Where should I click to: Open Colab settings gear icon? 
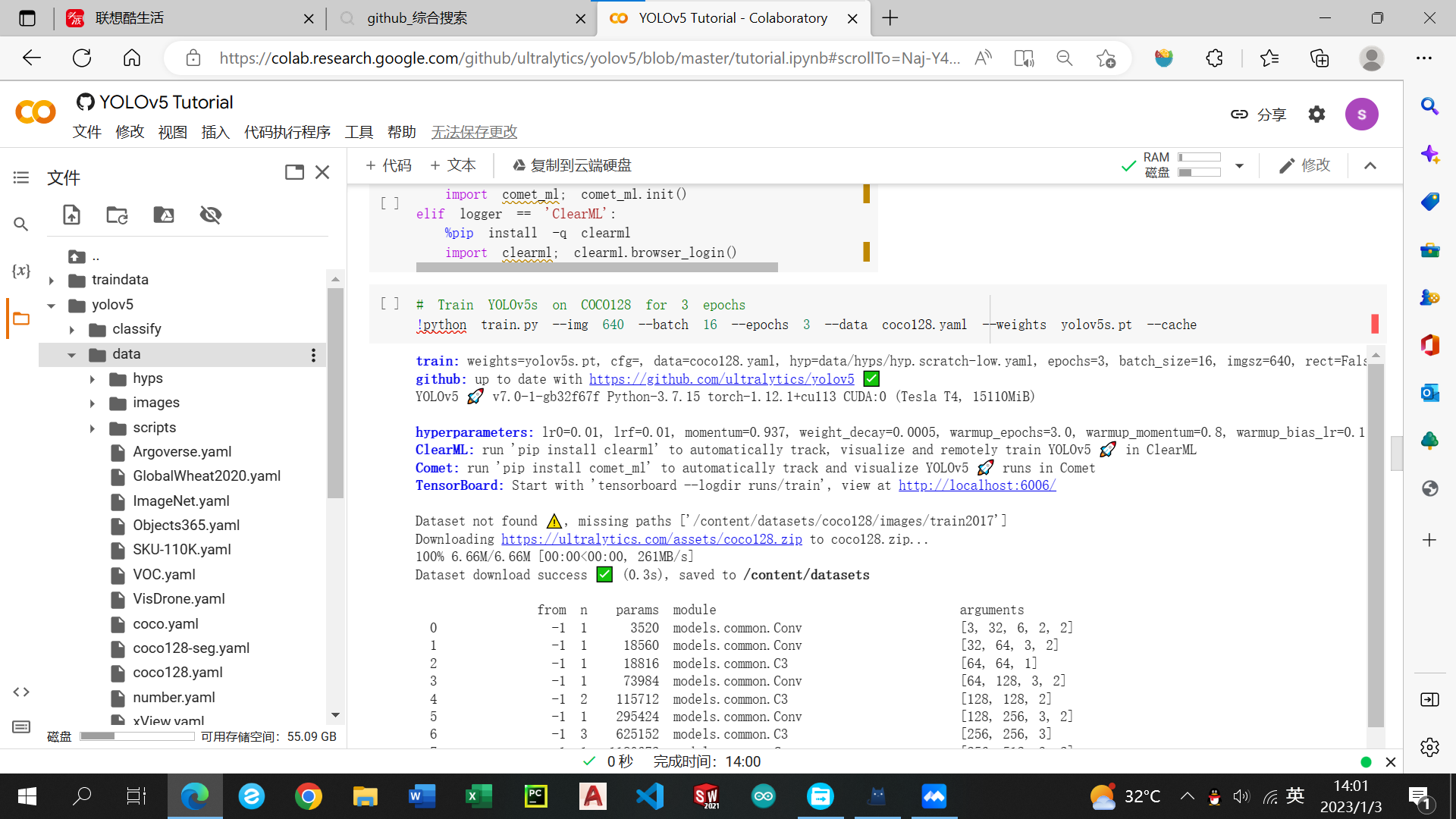point(1316,115)
